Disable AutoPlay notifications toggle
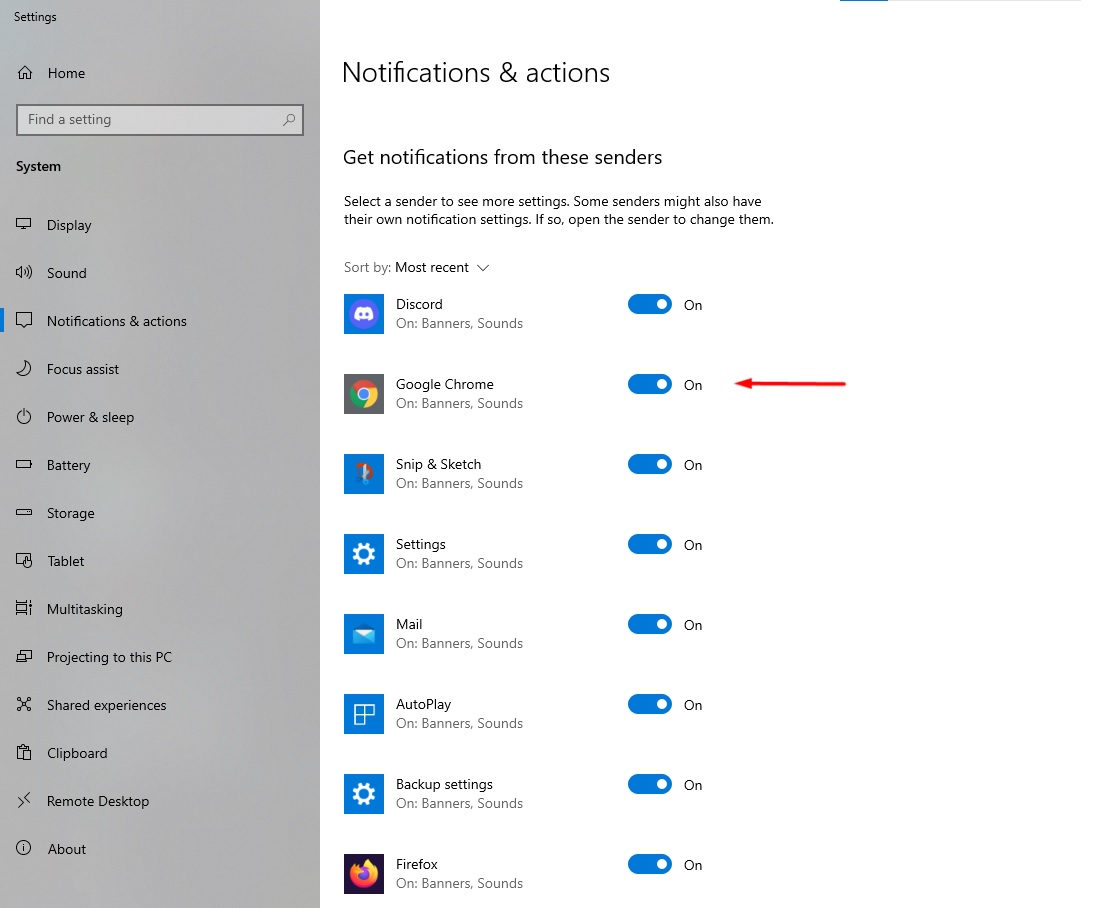 tap(650, 704)
